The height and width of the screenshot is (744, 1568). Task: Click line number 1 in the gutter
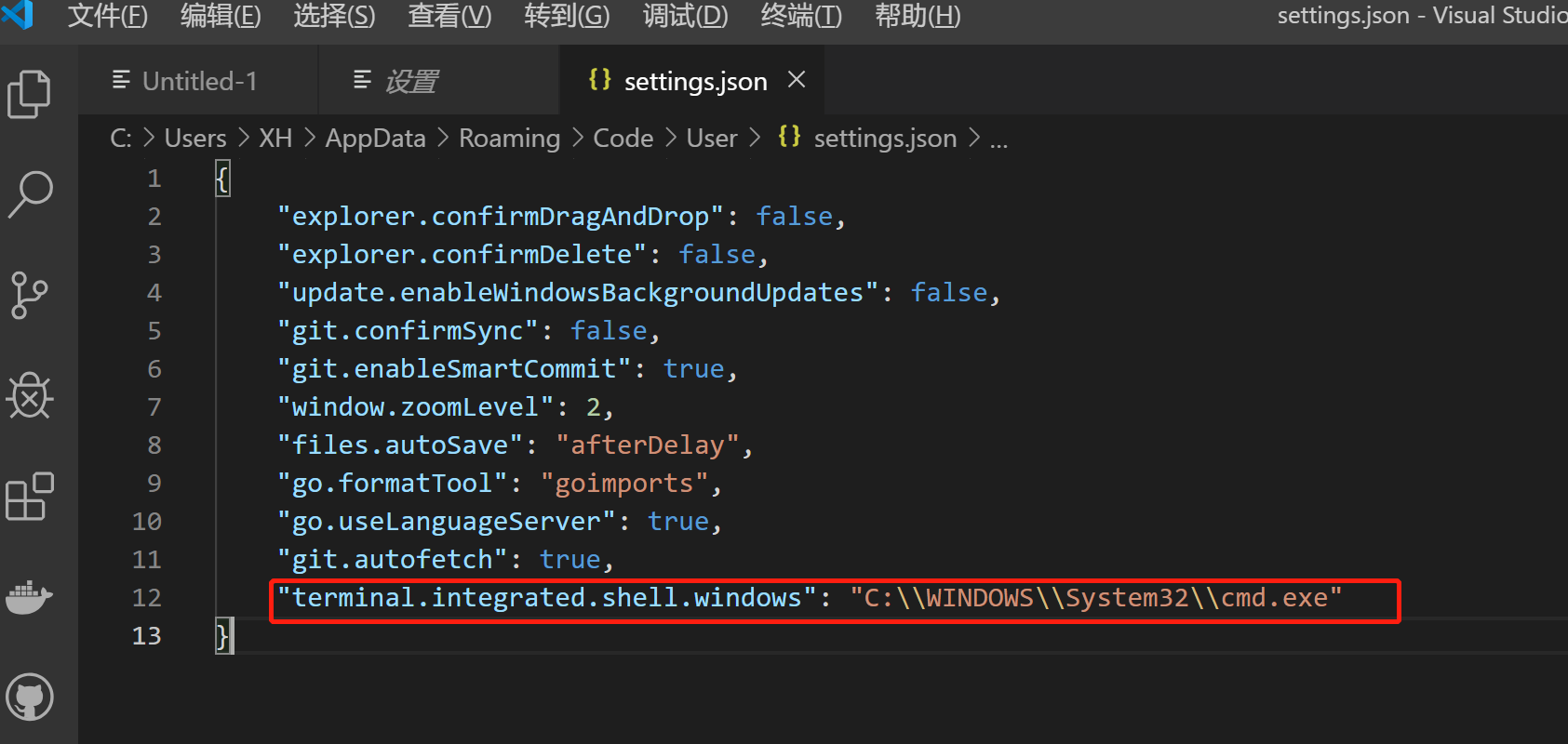(154, 178)
